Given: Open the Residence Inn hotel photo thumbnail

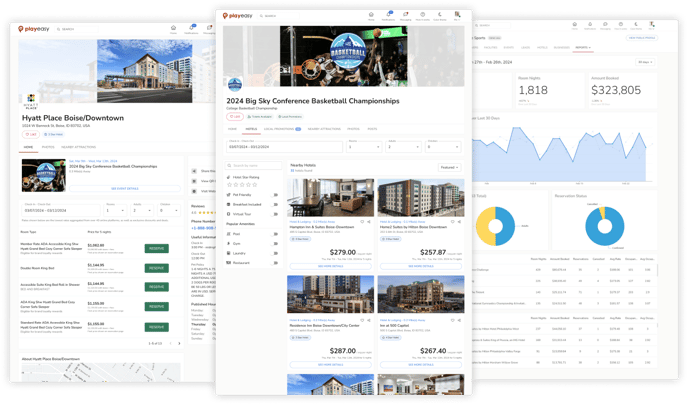Looking at the screenshot, I should pyautogui.click(x=330, y=294).
